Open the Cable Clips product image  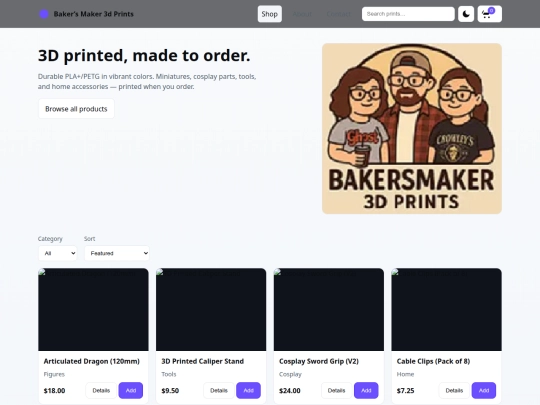(x=447, y=310)
